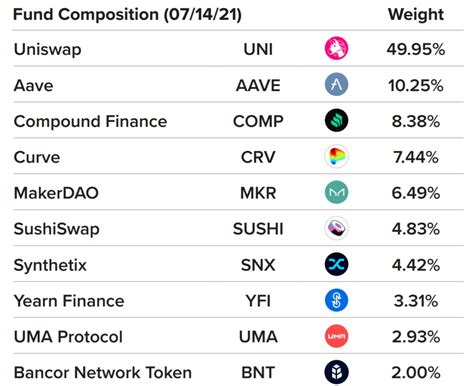Image resolution: width=474 pixels, height=386 pixels.
Task: Click the Compound Finance row name
Action: tap(90, 122)
